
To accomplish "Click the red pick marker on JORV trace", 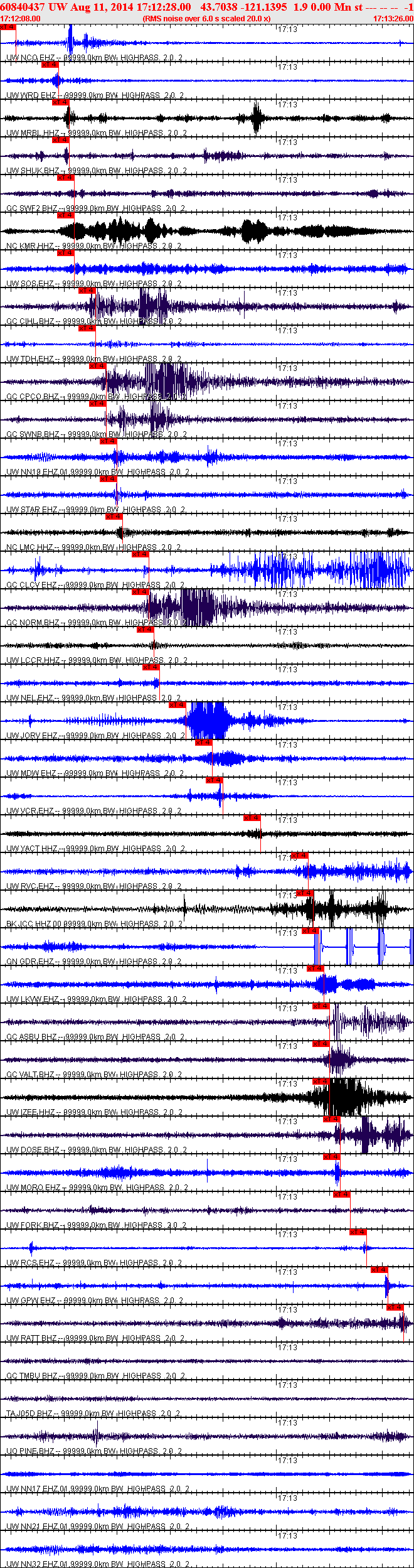I will (178, 705).
